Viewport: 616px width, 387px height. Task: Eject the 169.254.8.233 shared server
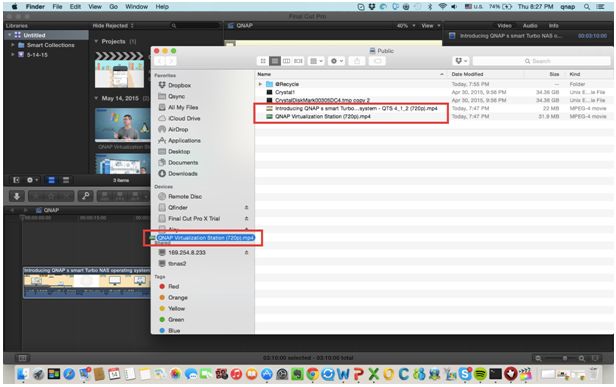coord(246,253)
